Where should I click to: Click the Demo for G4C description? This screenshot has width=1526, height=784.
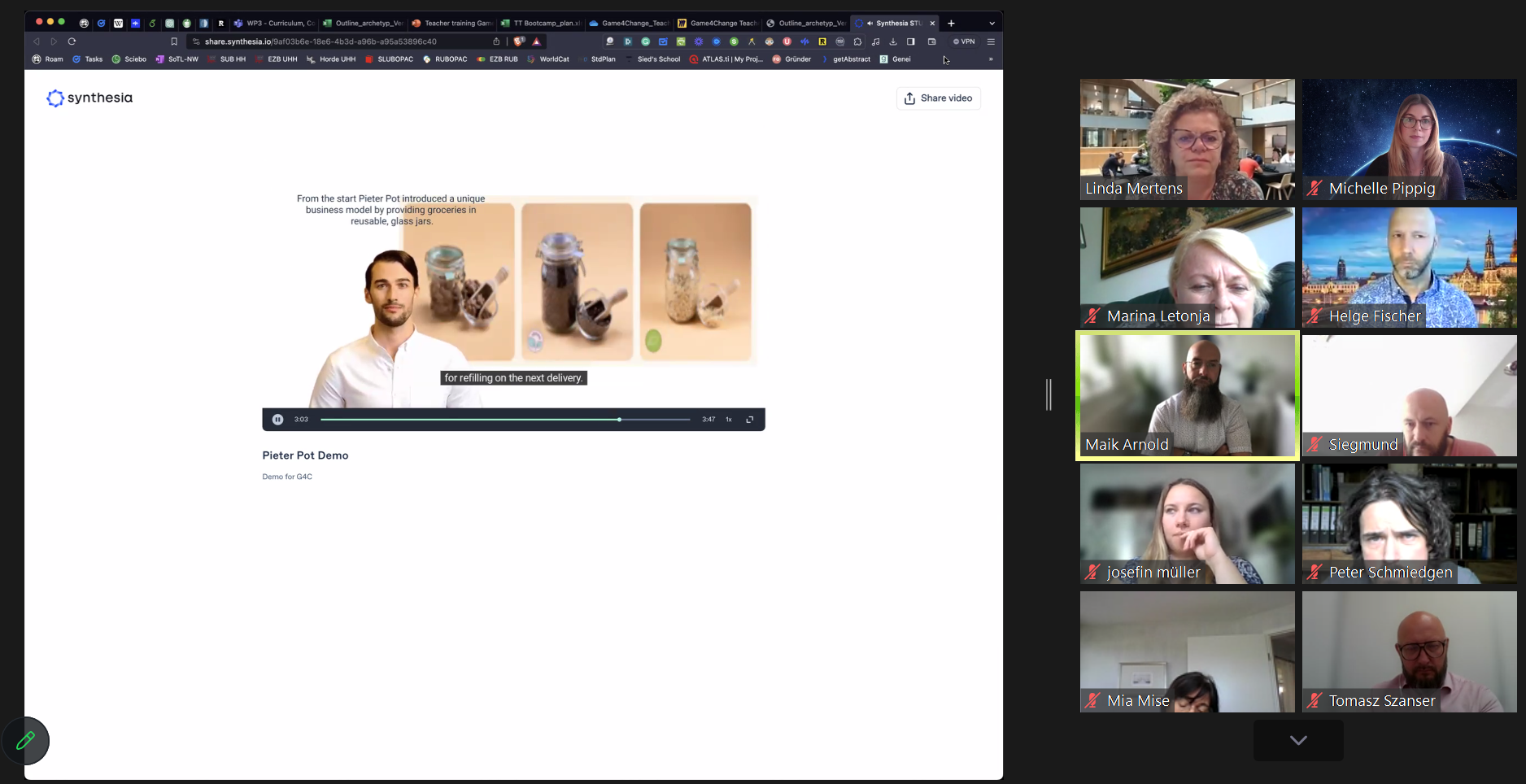(x=287, y=477)
